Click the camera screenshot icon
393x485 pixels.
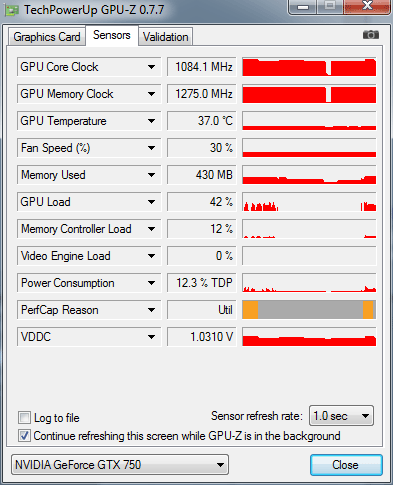pyautogui.click(x=371, y=35)
